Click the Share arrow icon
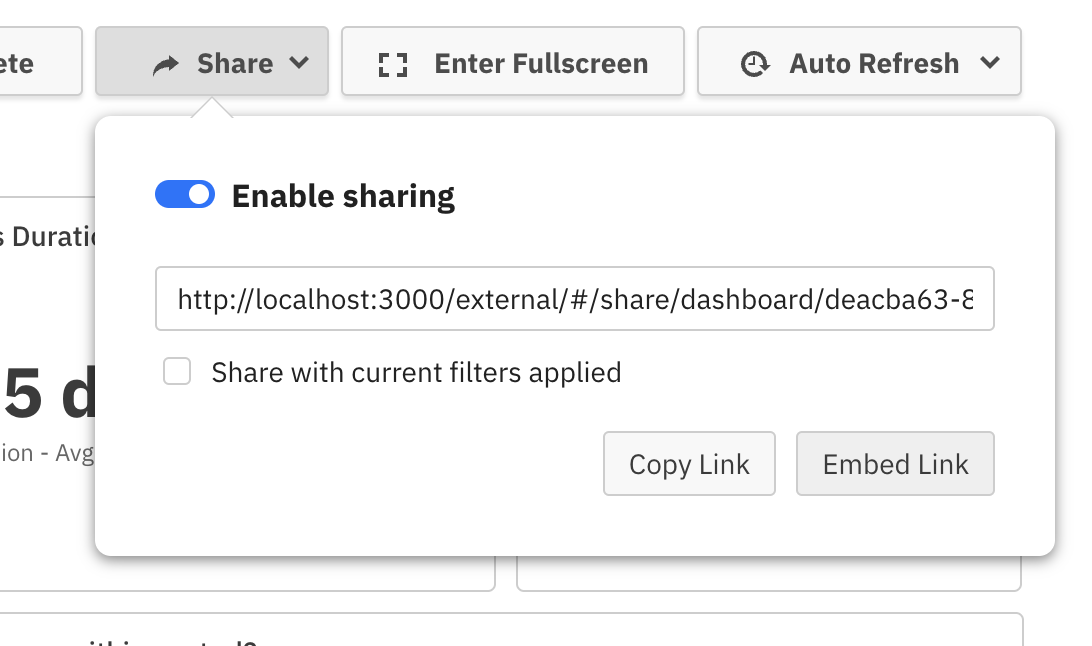1092x646 pixels. tap(166, 65)
